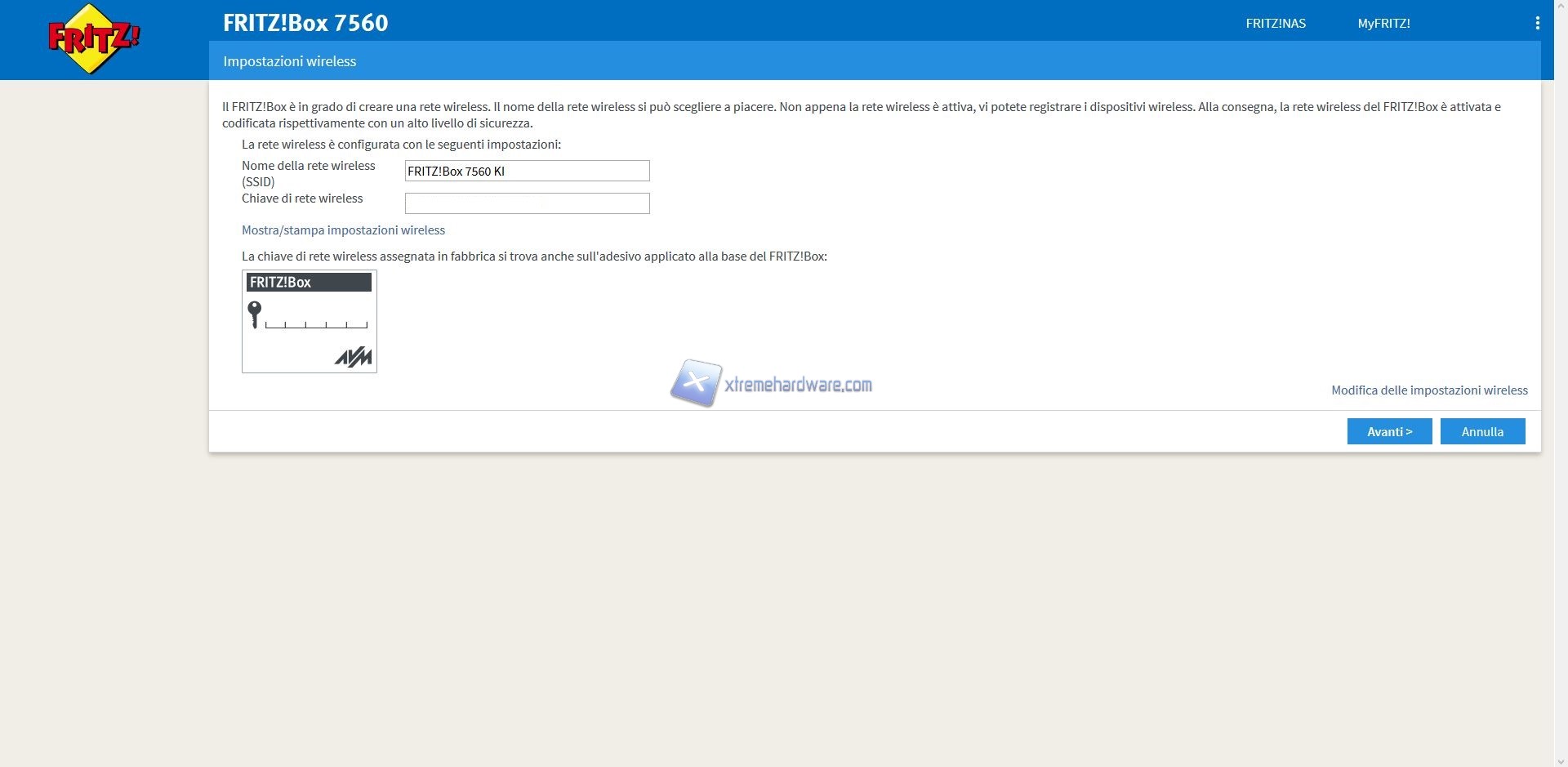Click the AVM logo on the sticker

353,357
